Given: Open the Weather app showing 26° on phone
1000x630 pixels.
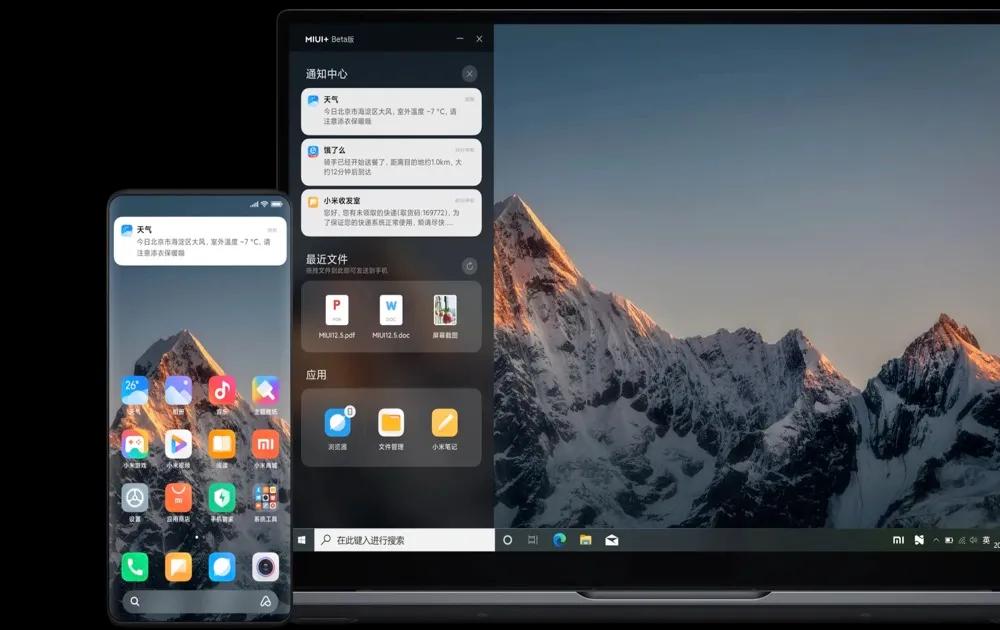Looking at the screenshot, I should point(135,390).
